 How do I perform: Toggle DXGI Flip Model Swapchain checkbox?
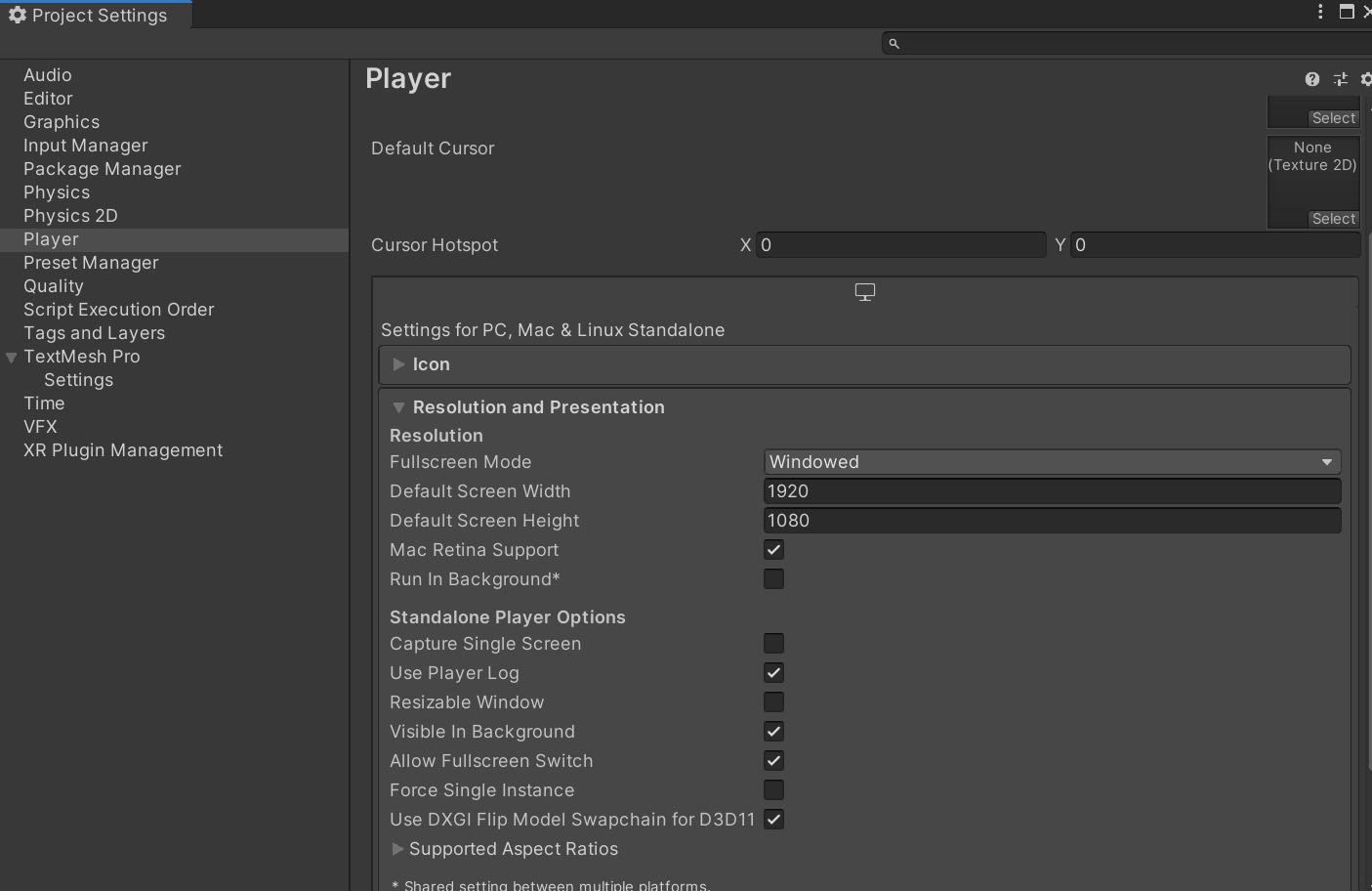pos(773,820)
